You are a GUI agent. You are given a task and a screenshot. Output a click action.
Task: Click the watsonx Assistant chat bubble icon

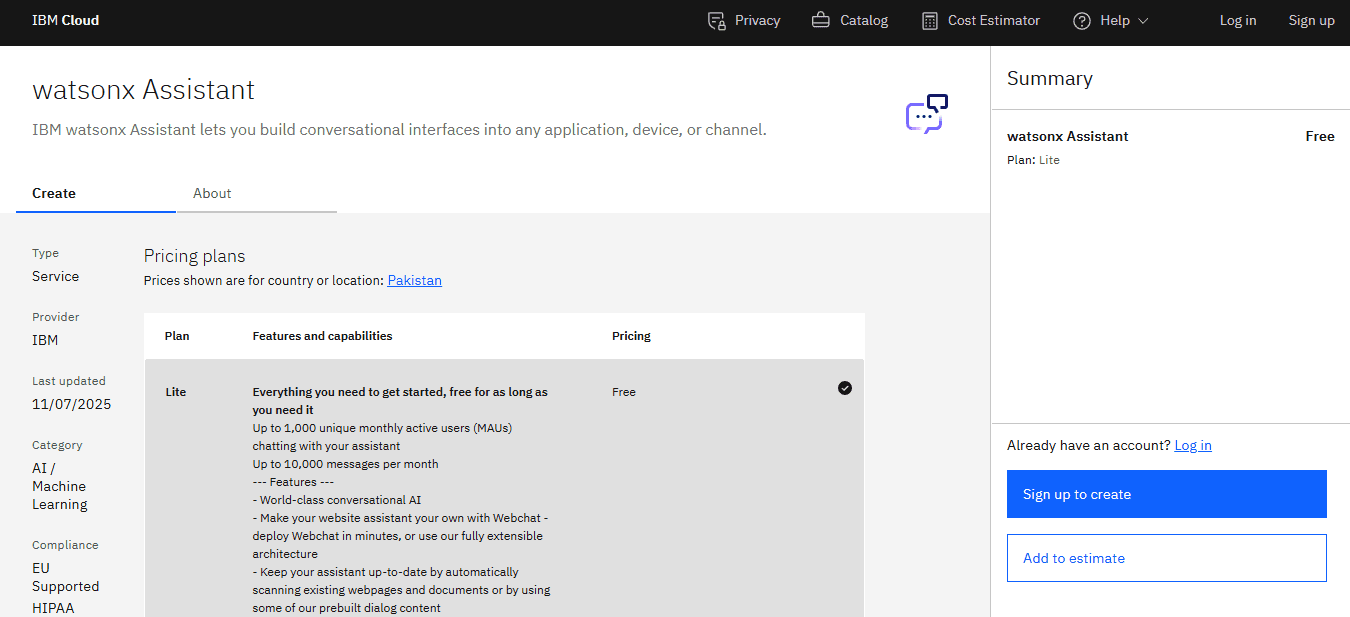pyautogui.click(x=927, y=114)
